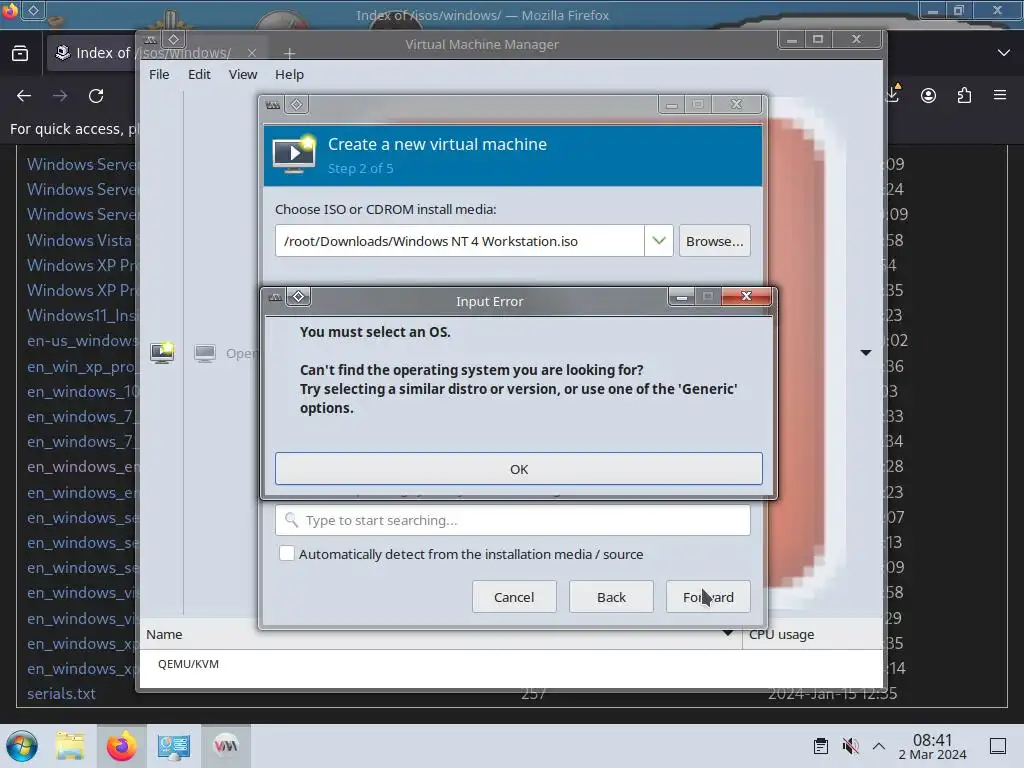
Task: Click the new virtual machine toolbar icon
Action: point(162,353)
